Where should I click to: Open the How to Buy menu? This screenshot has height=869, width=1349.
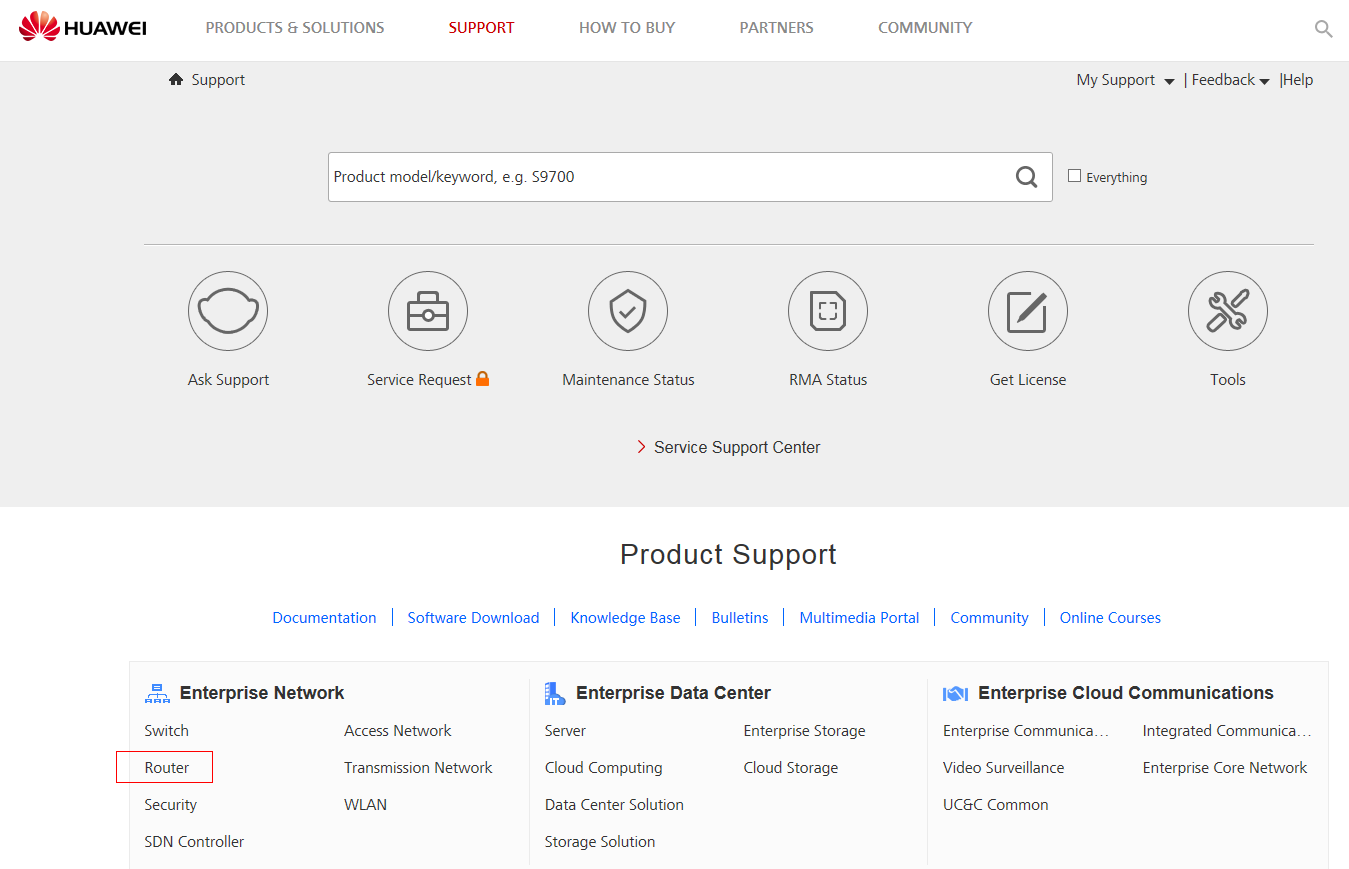(x=627, y=28)
